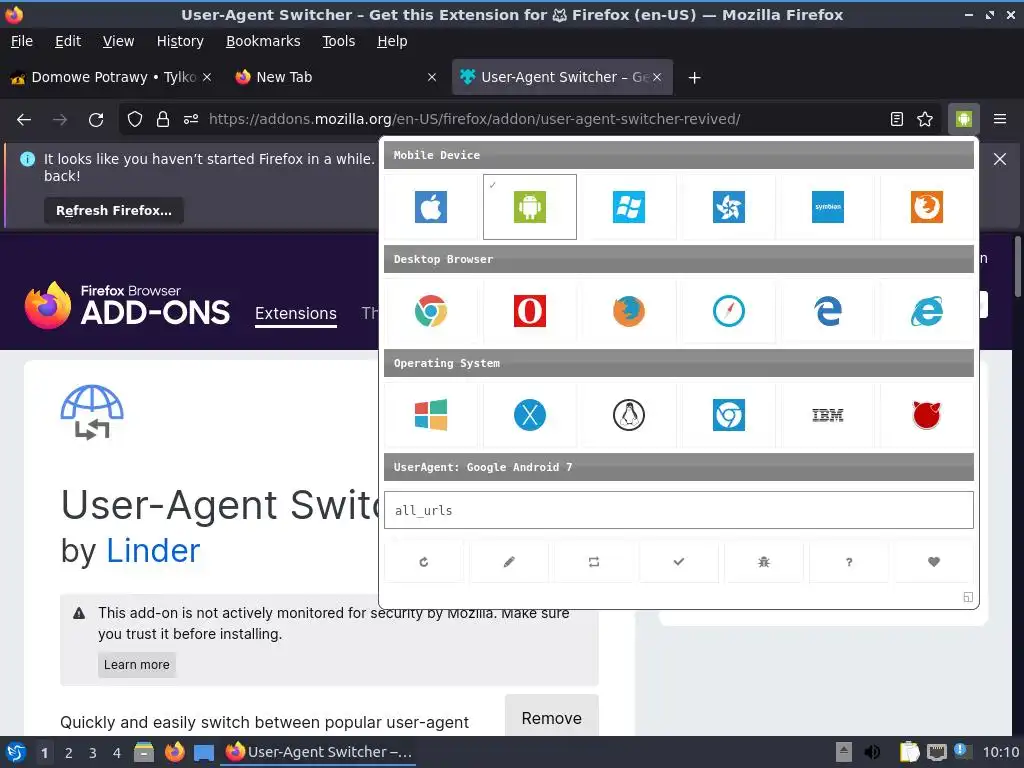Open the taskbar volume control
Screen dimensions: 1024x768
pyautogui.click(x=872, y=752)
